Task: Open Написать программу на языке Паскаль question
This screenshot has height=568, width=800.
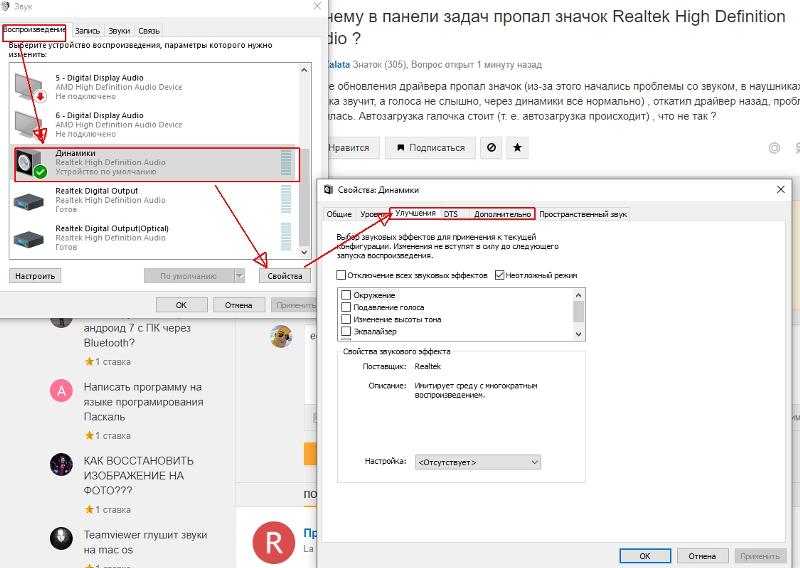Action: [143, 402]
